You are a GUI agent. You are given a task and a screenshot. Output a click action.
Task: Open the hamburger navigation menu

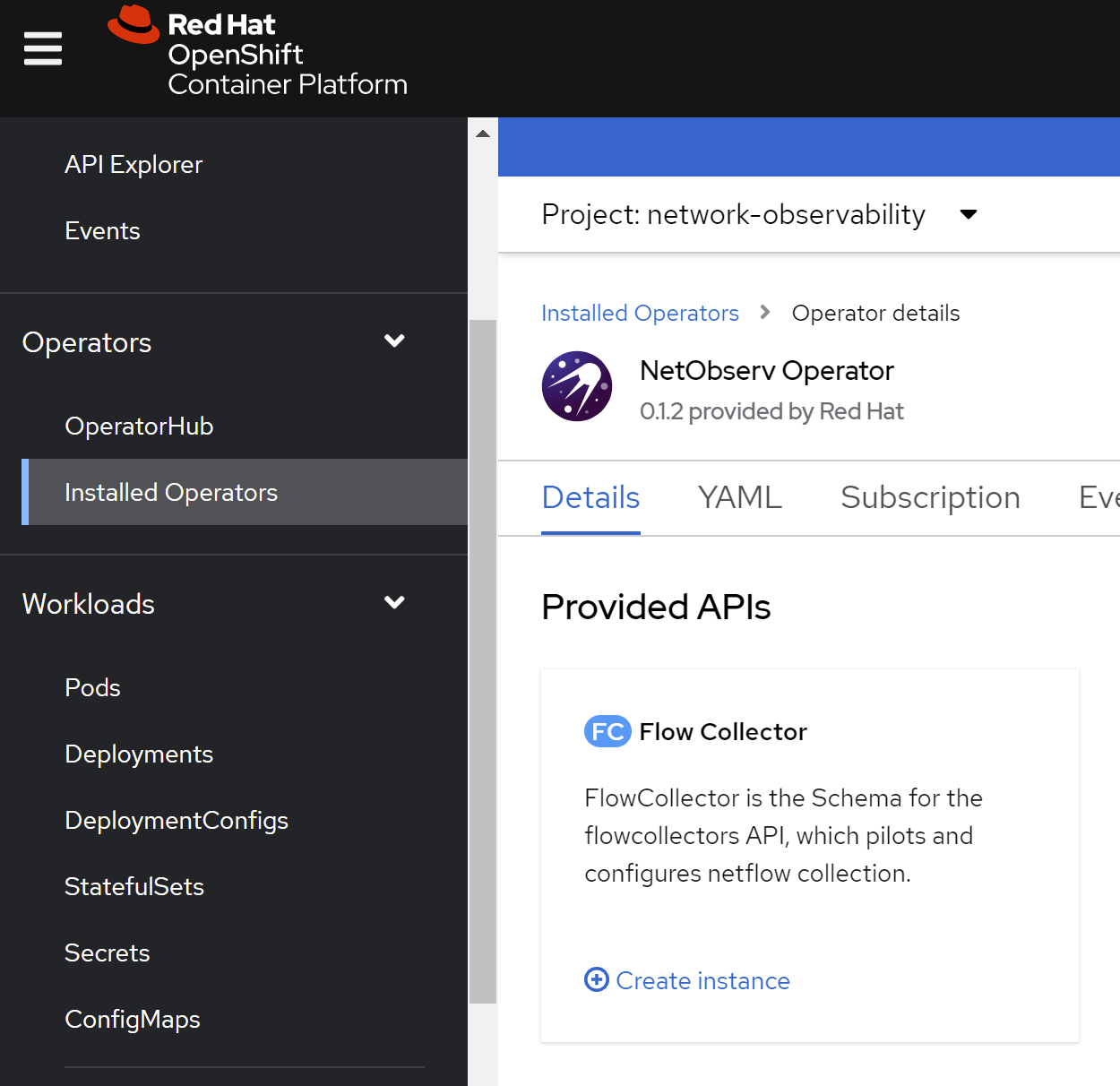pyautogui.click(x=42, y=48)
